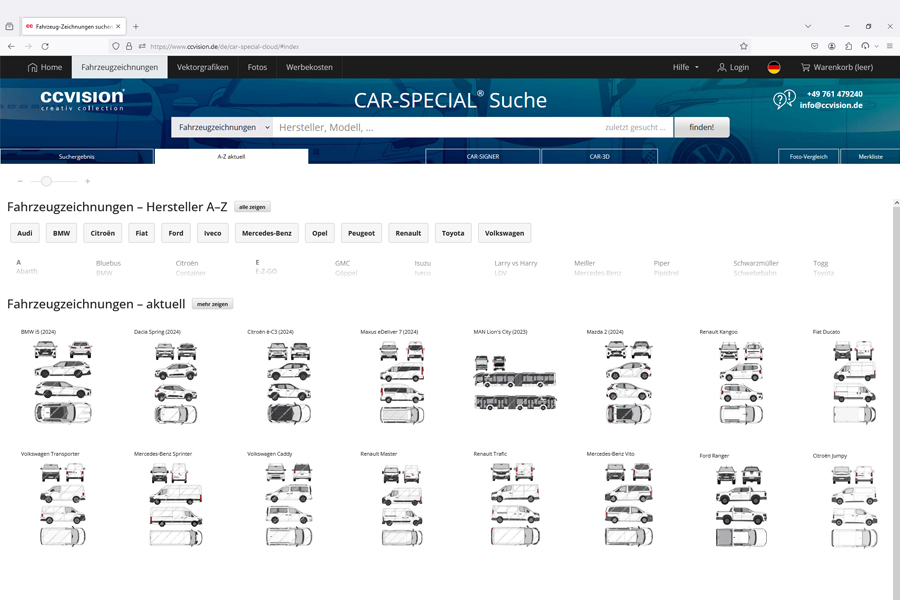The image size is (900, 600).
Task: Open the Foto-Vergleich tab
Action: click(x=808, y=157)
